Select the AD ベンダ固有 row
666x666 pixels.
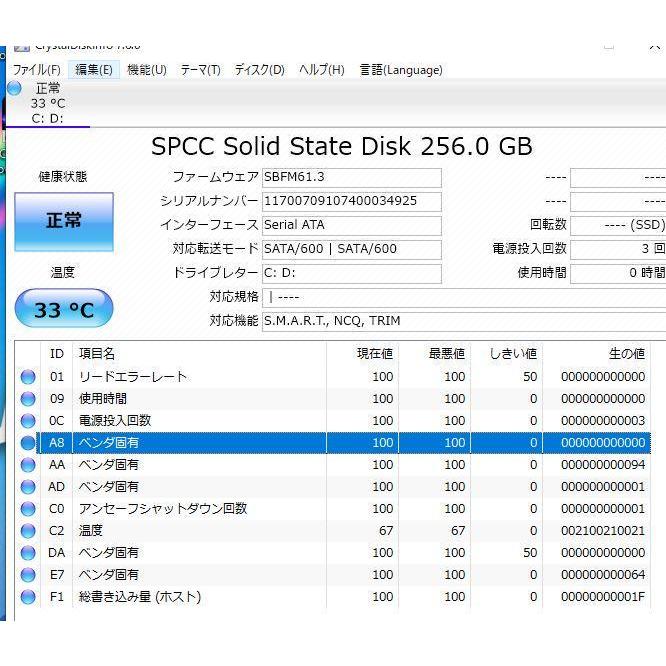333,487
